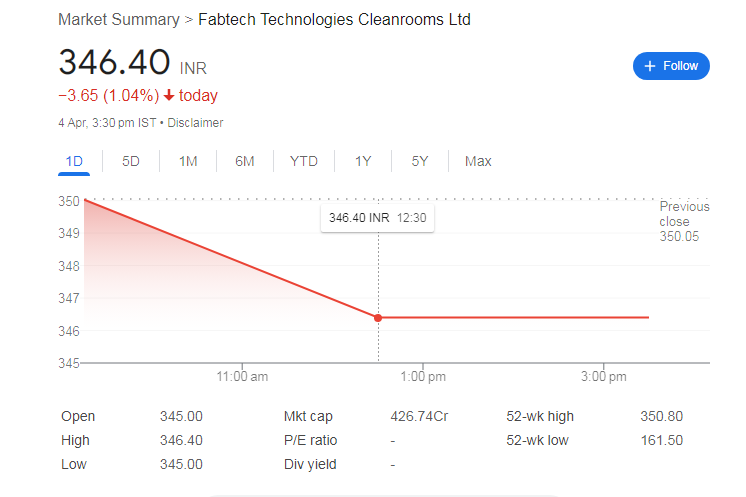This screenshot has width=746, height=497.
Task: Click the red data point on chart
Action: click(x=378, y=318)
